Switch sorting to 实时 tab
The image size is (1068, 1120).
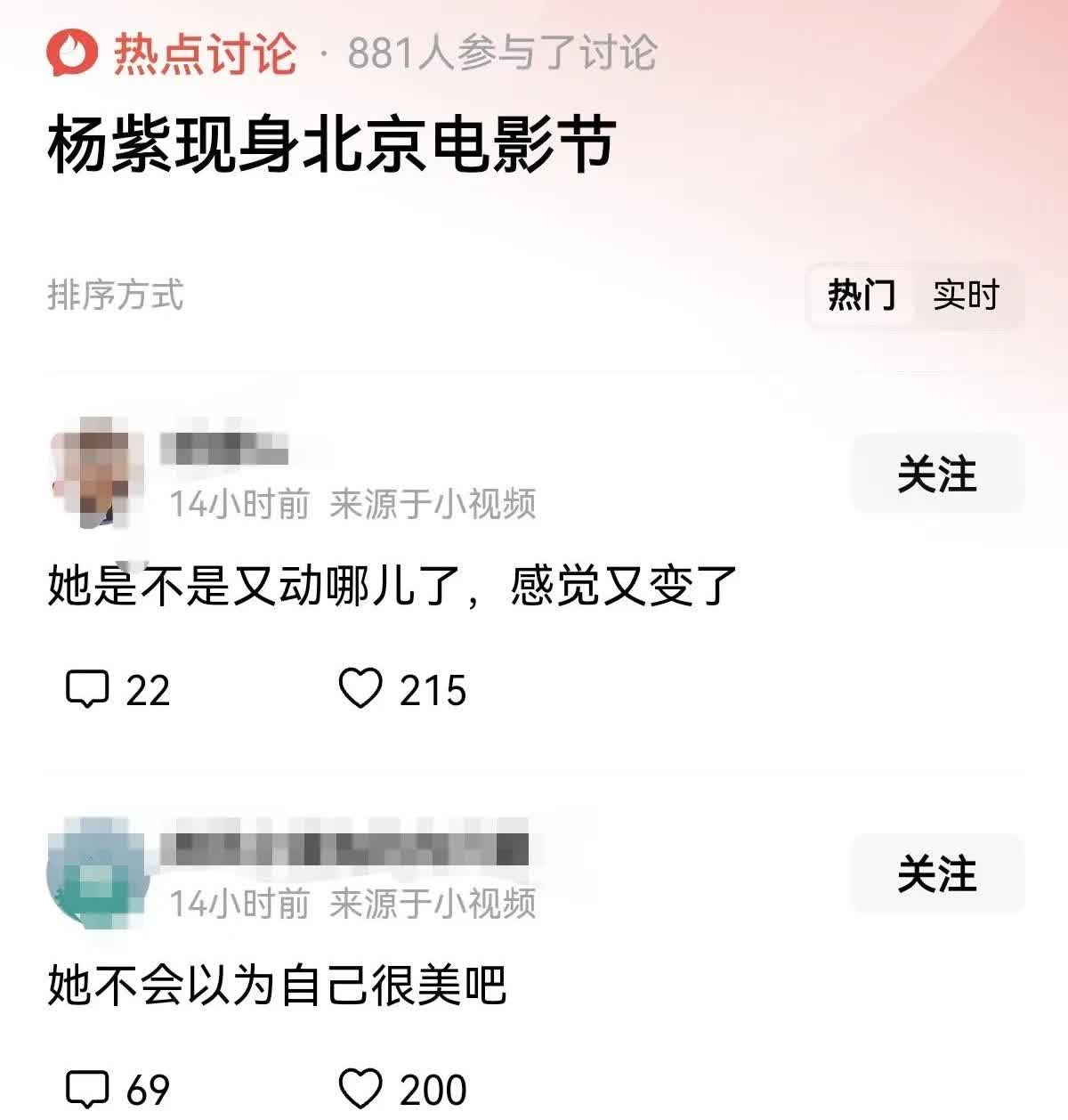(967, 295)
